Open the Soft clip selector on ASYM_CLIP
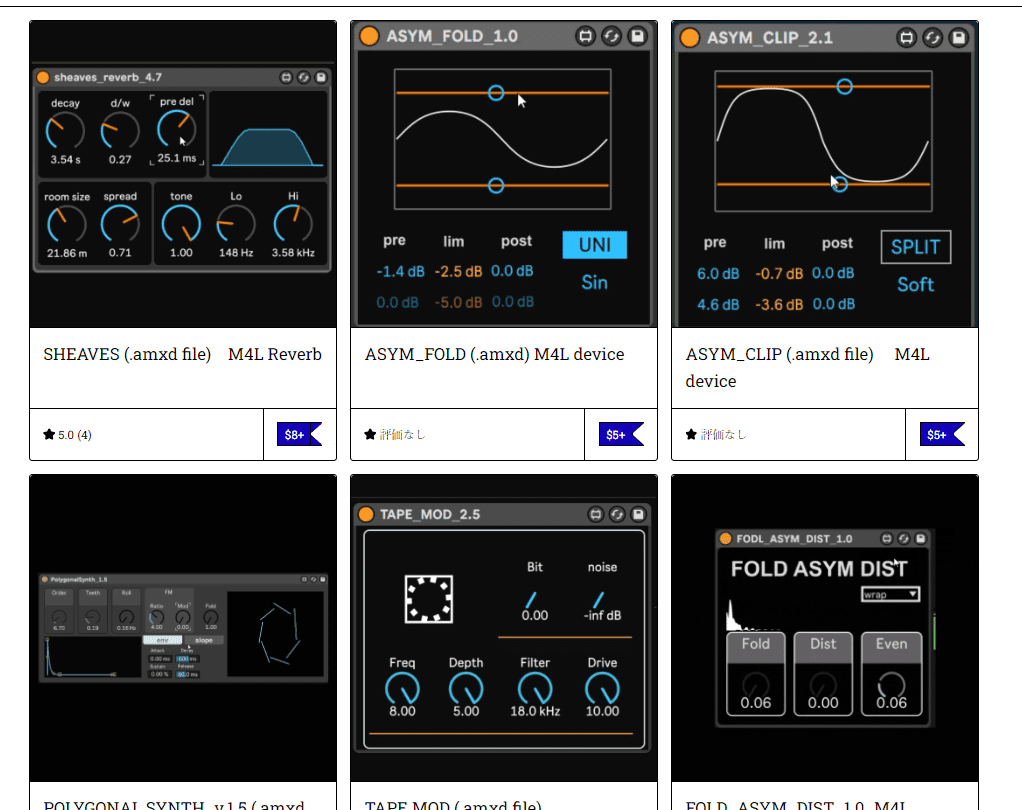Viewport: 1022px width, 810px height. pos(915,284)
